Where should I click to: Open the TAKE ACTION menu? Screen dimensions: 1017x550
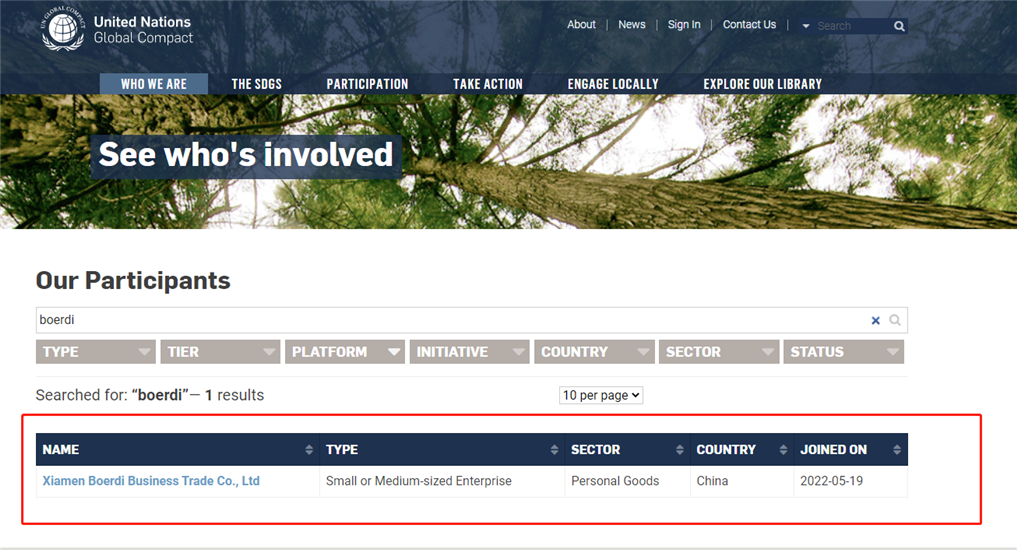pyautogui.click(x=488, y=84)
